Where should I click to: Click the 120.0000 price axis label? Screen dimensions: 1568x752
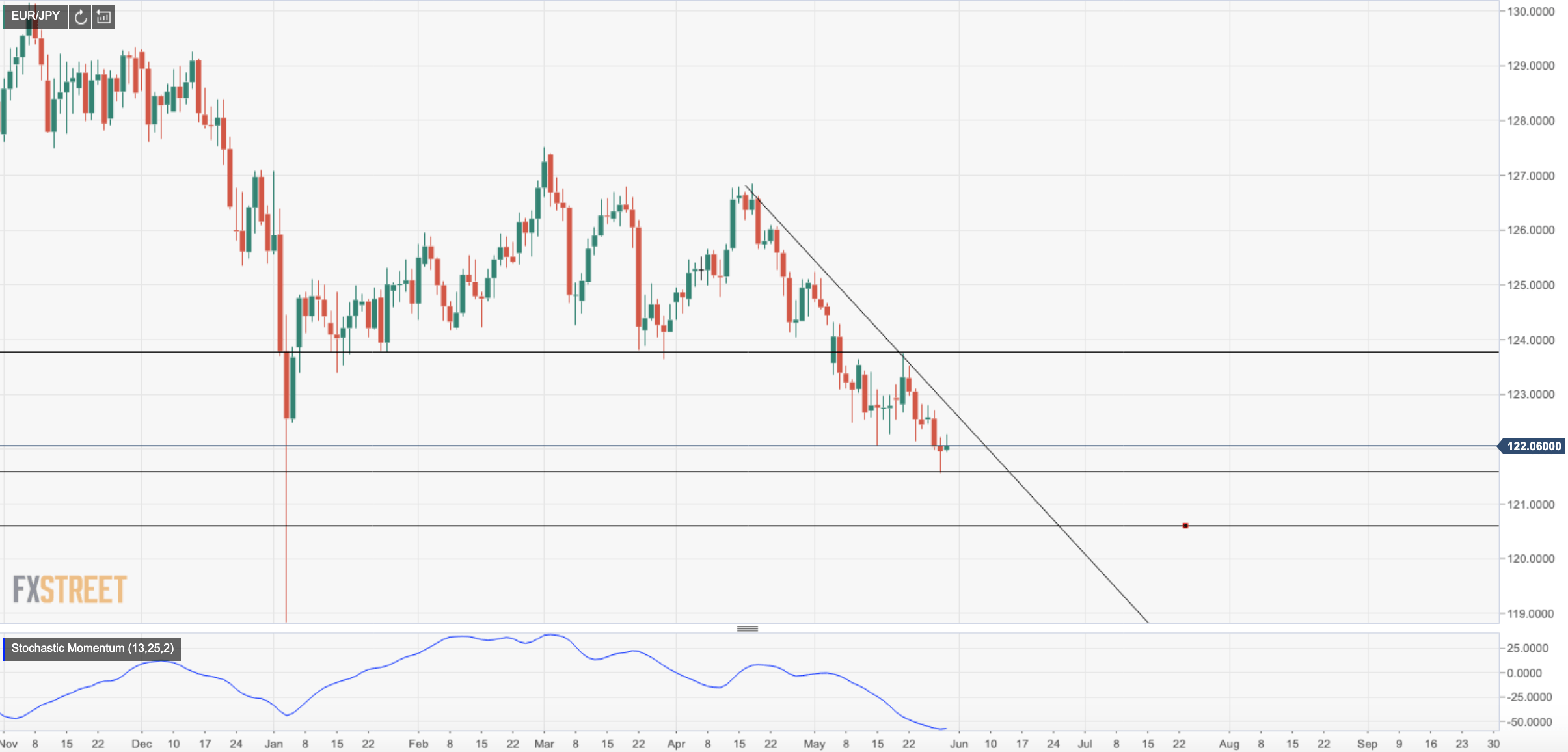[1530, 559]
